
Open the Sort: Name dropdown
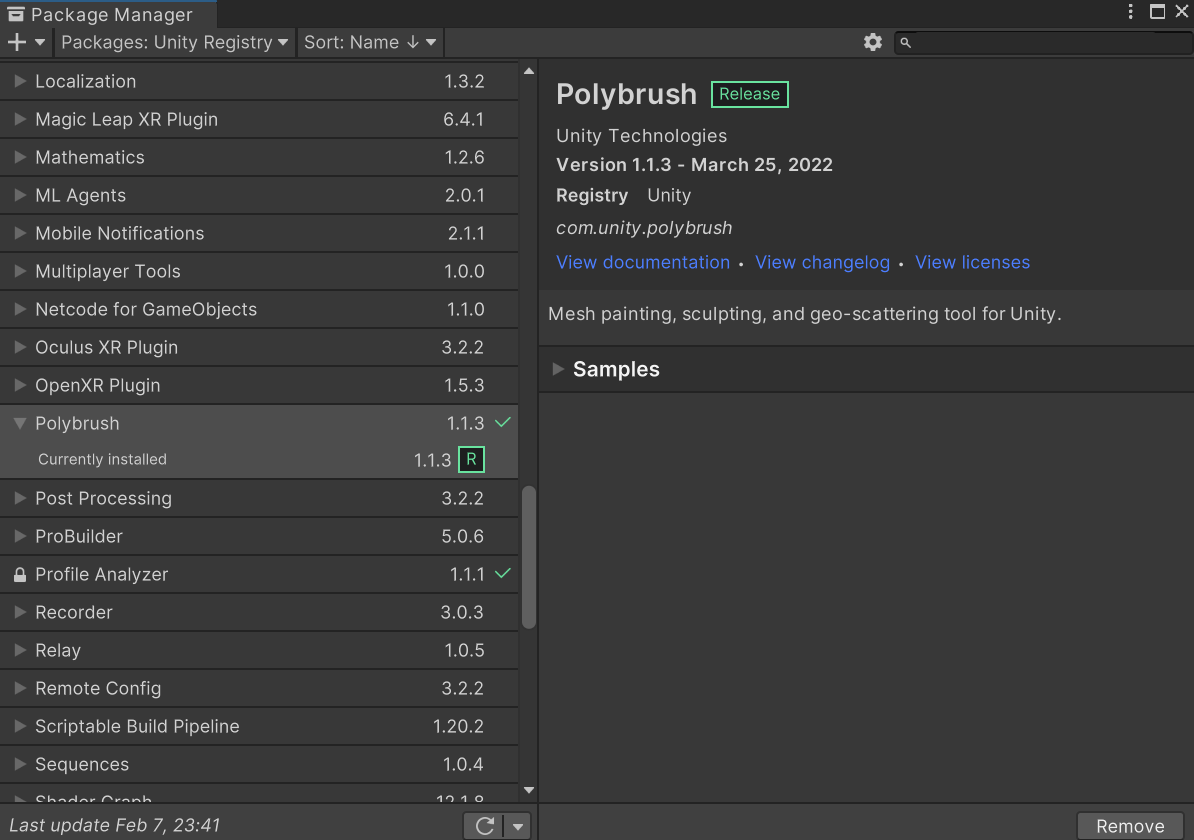[370, 43]
